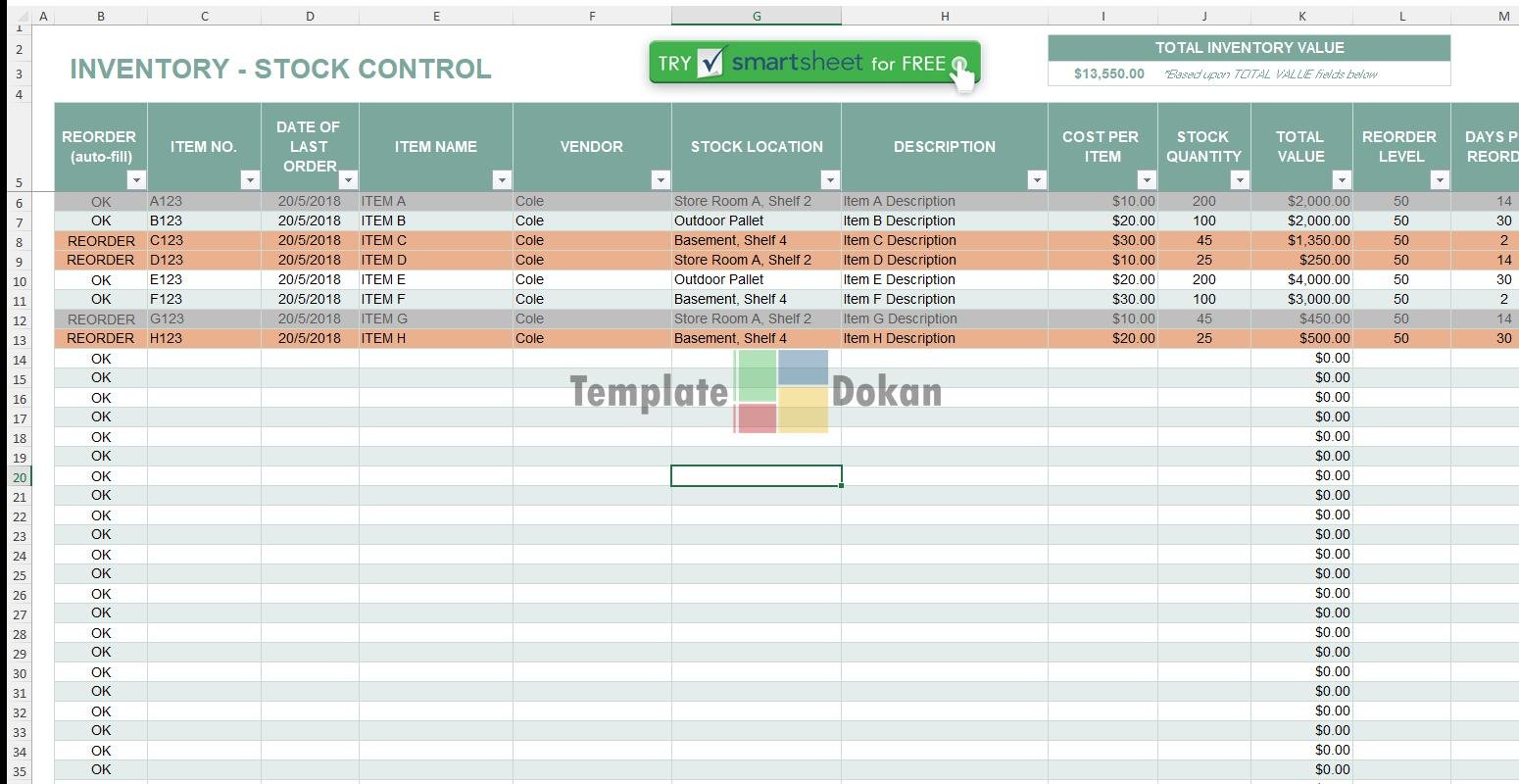Screen dimensions: 1519x784
Task: Expand the DATE OF LAST ORDER filter
Action: click(348, 180)
